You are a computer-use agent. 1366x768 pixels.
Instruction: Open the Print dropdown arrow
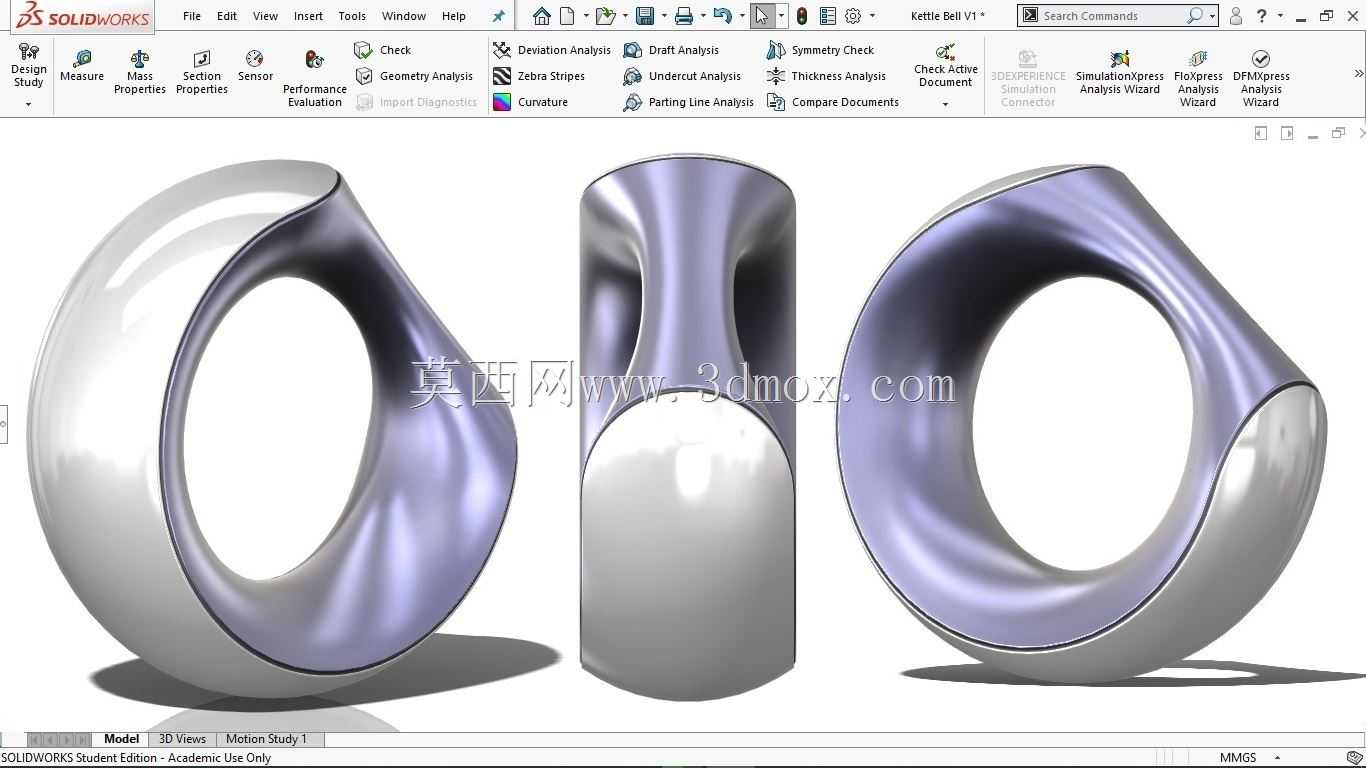tap(703, 16)
